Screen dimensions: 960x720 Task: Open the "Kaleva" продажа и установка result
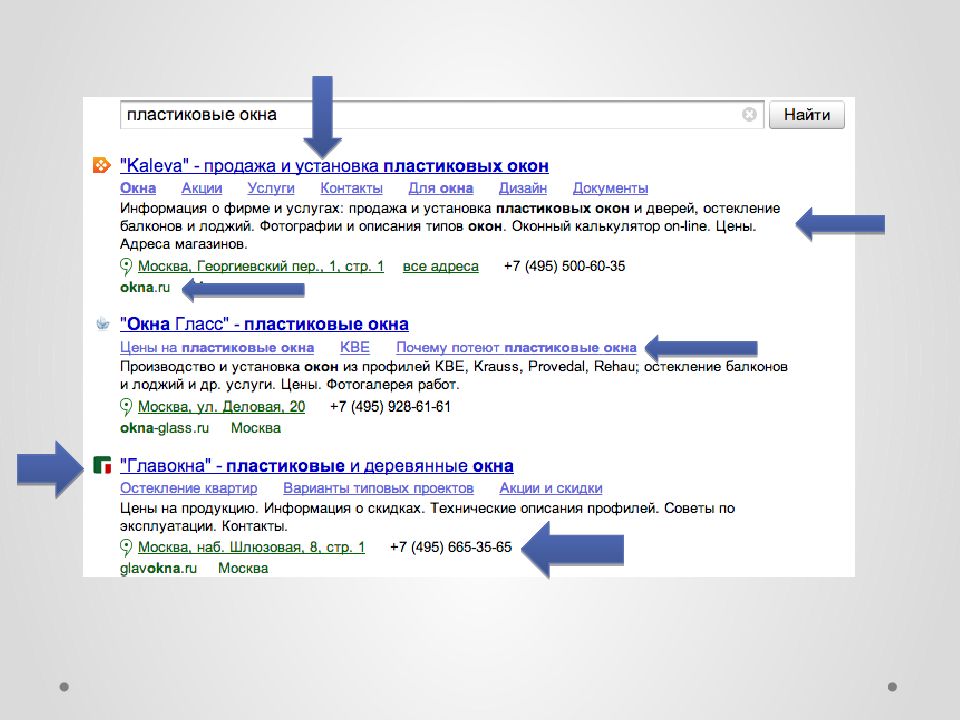334,166
